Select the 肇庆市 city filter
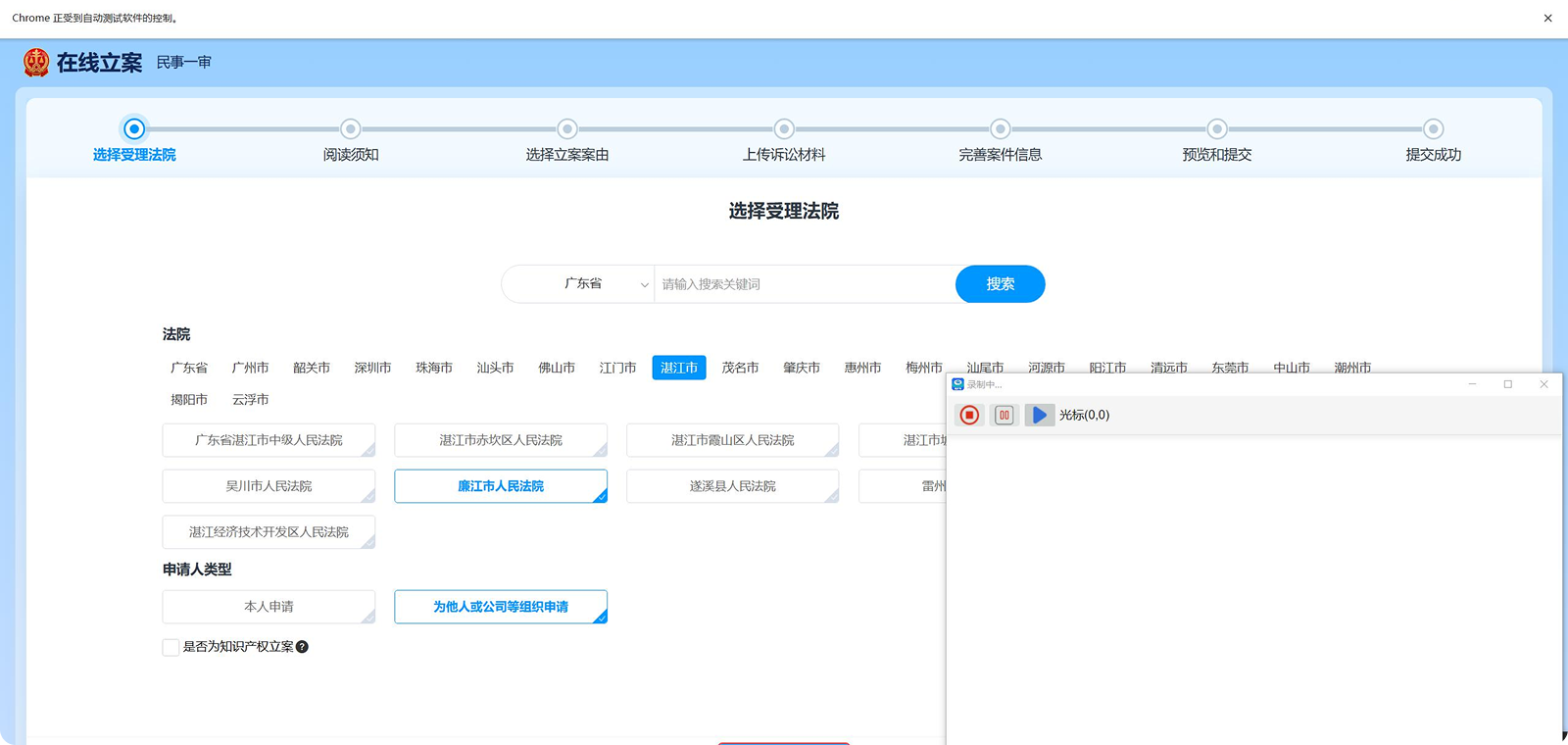 (802, 368)
